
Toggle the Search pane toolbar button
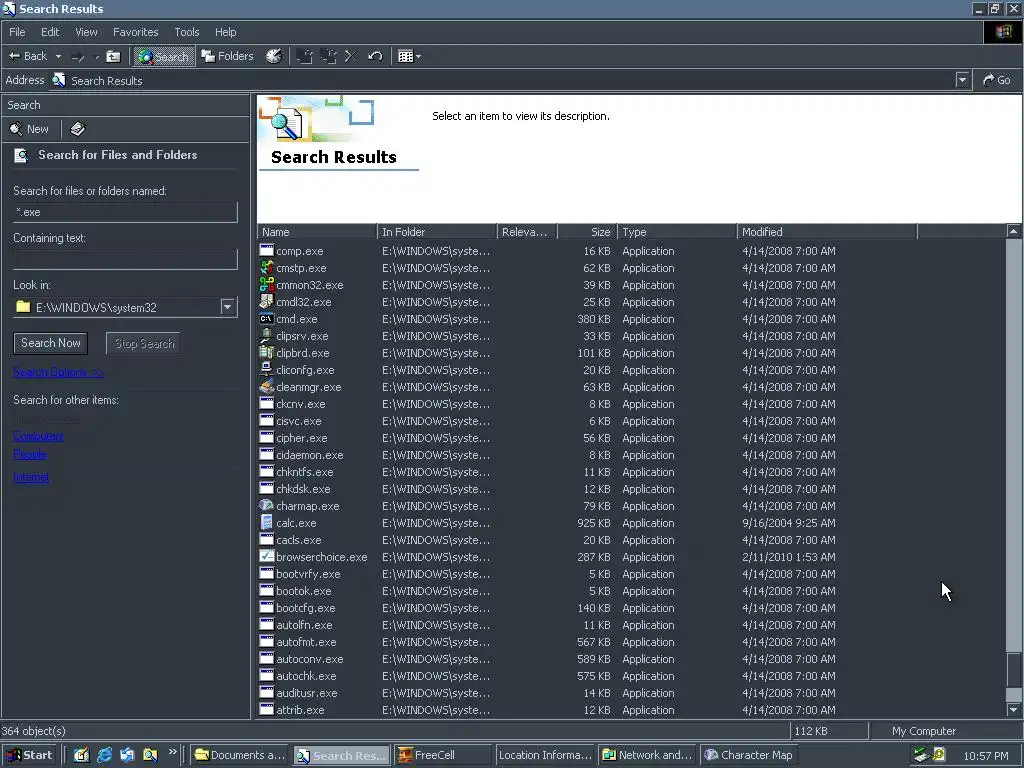click(164, 57)
